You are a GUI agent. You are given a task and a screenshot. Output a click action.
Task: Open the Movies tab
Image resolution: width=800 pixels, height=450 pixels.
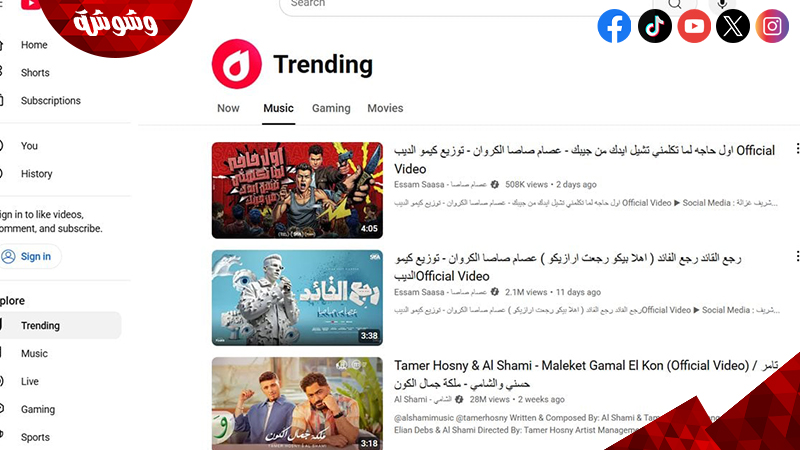385,108
